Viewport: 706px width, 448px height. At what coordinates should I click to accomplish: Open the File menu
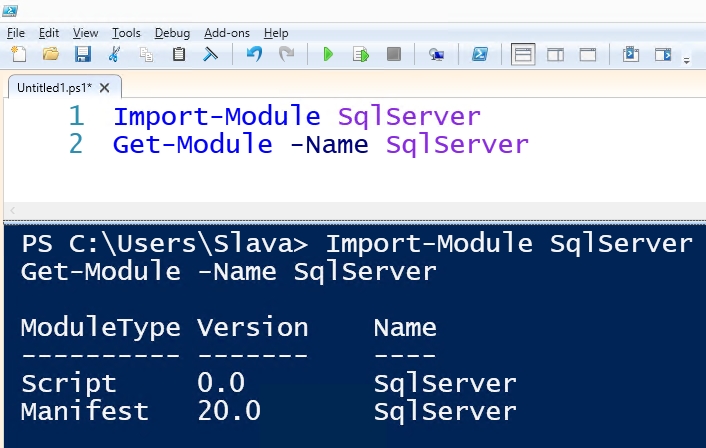[16, 33]
